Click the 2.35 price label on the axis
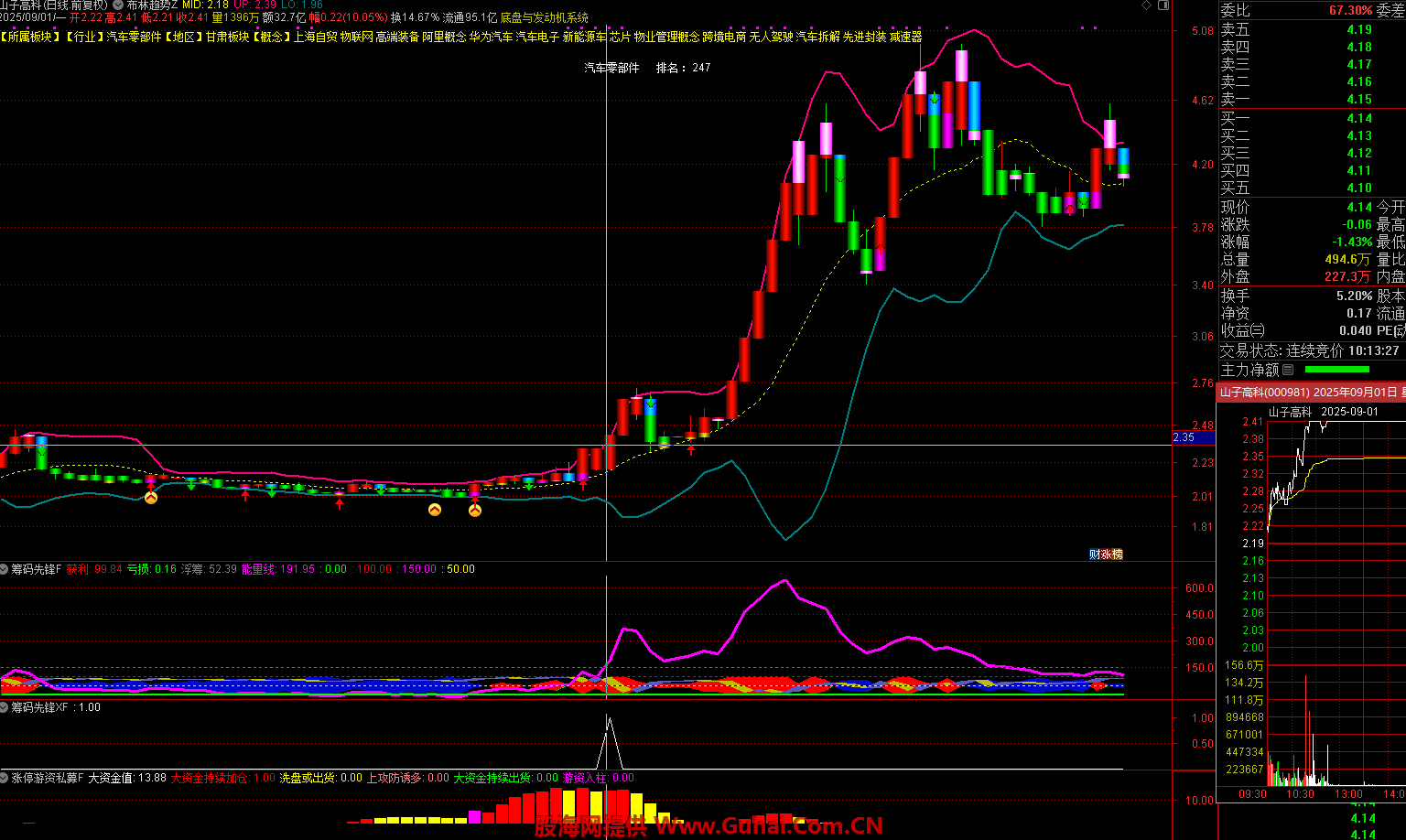Image resolution: width=1406 pixels, height=840 pixels. 1184,438
